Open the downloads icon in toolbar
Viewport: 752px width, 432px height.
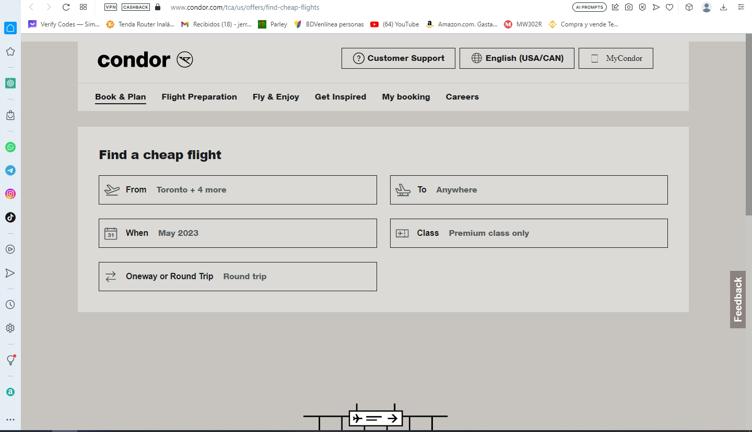(x=723, y=7)
